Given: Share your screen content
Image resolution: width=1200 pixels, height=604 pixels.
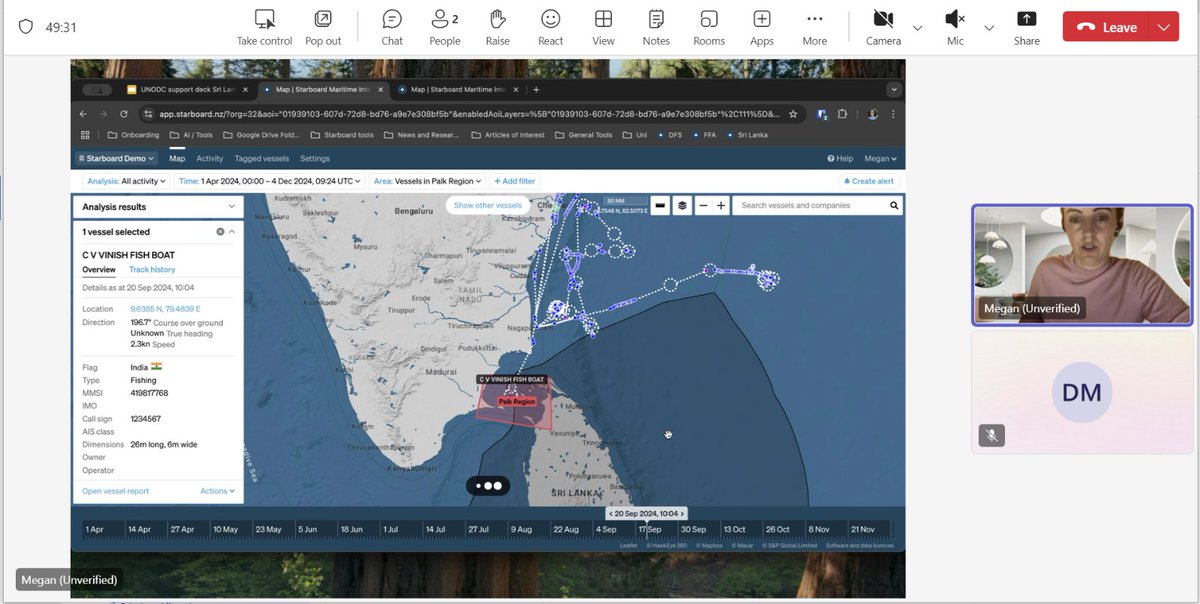Looking at the screenshot, I should click(1027, 27).
